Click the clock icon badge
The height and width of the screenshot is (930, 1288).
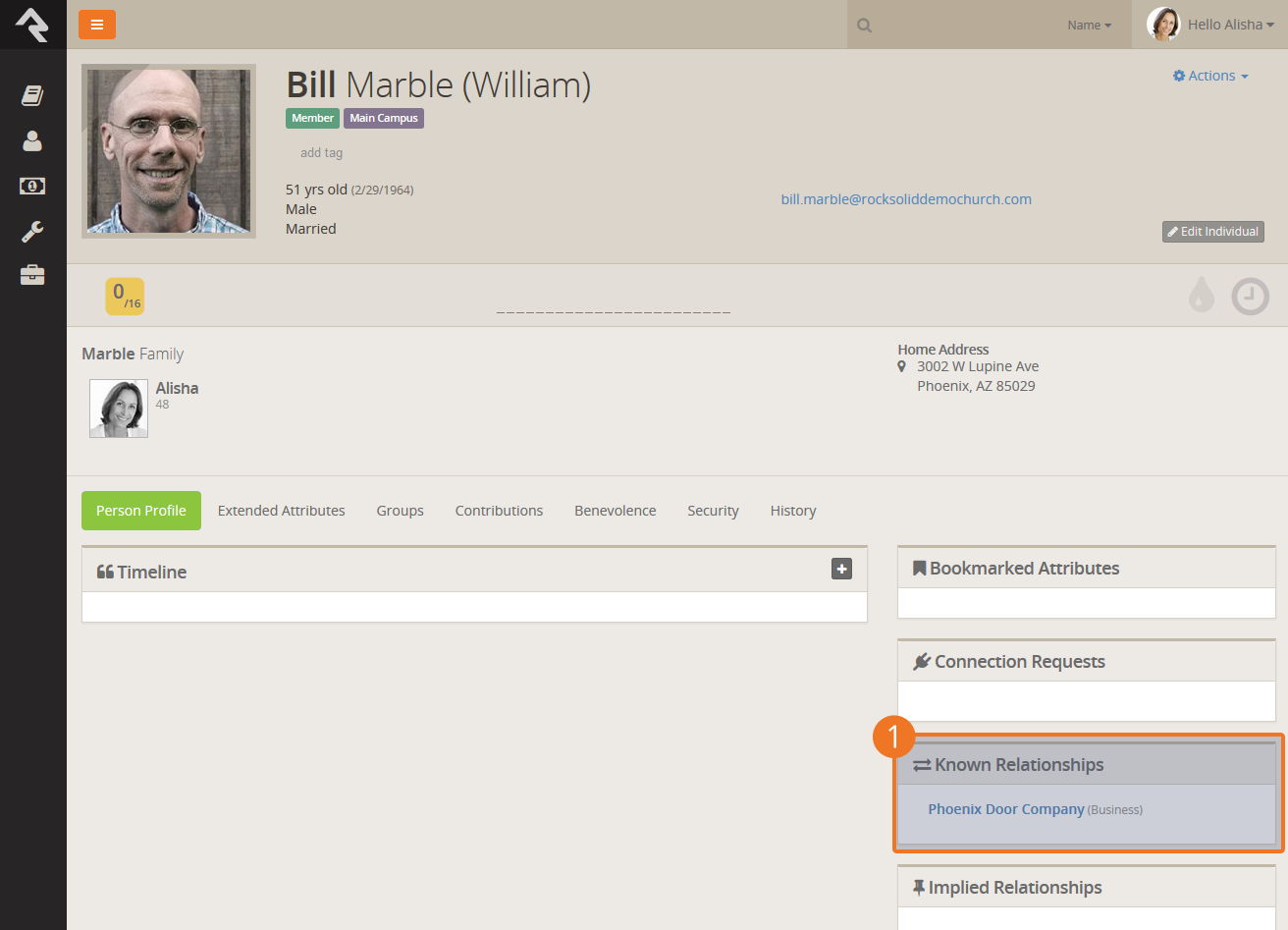[x=1250, y=296]
